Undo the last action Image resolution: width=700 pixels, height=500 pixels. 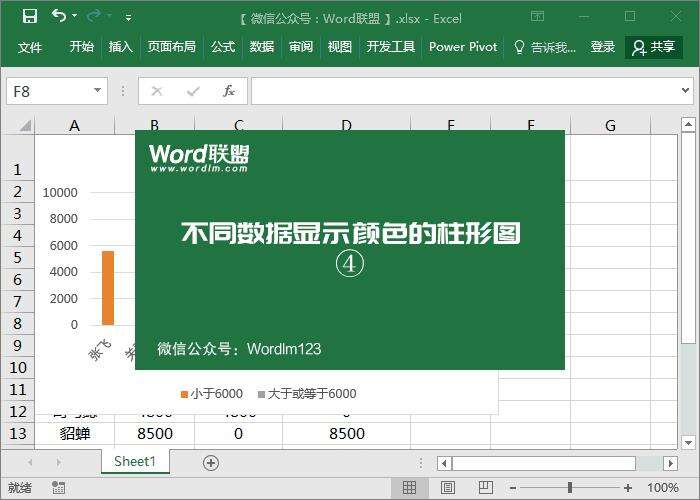pos(58,16)
